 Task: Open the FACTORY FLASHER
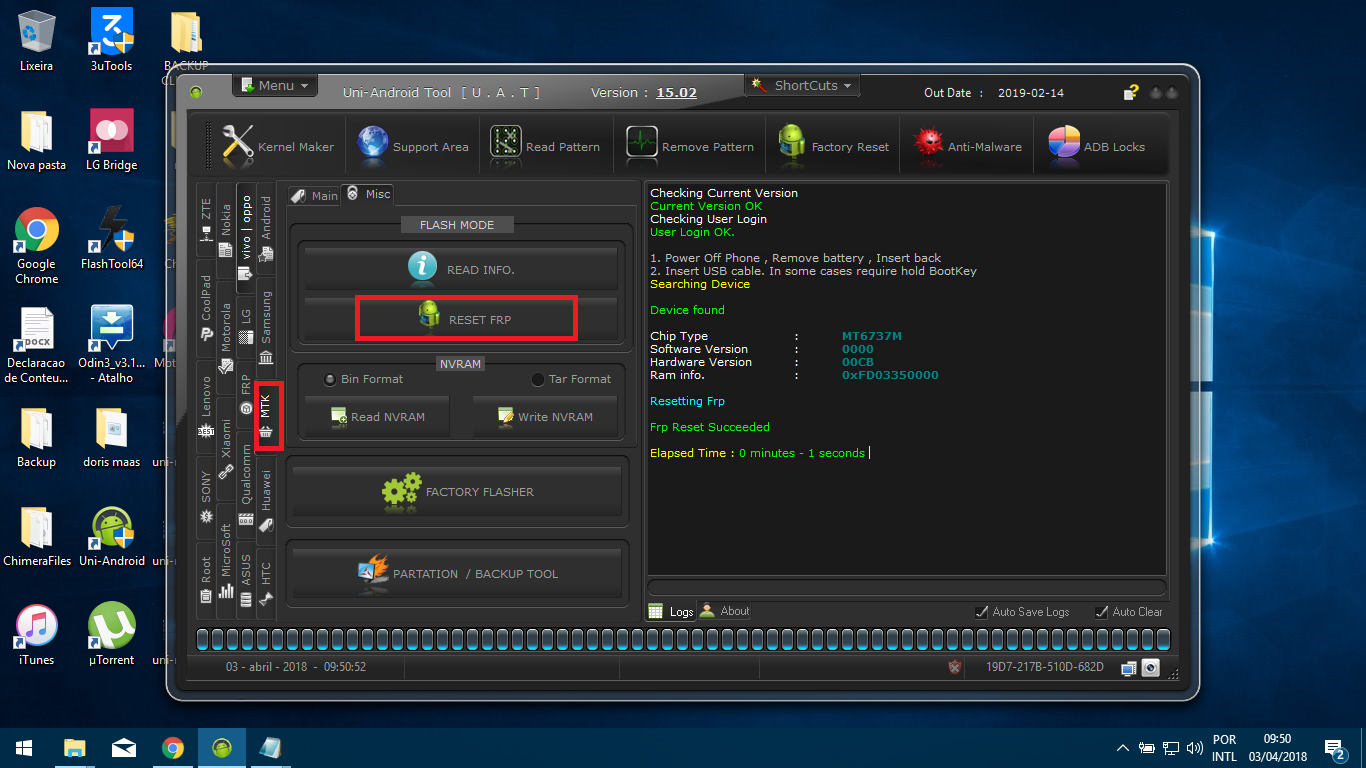point(457,492)
